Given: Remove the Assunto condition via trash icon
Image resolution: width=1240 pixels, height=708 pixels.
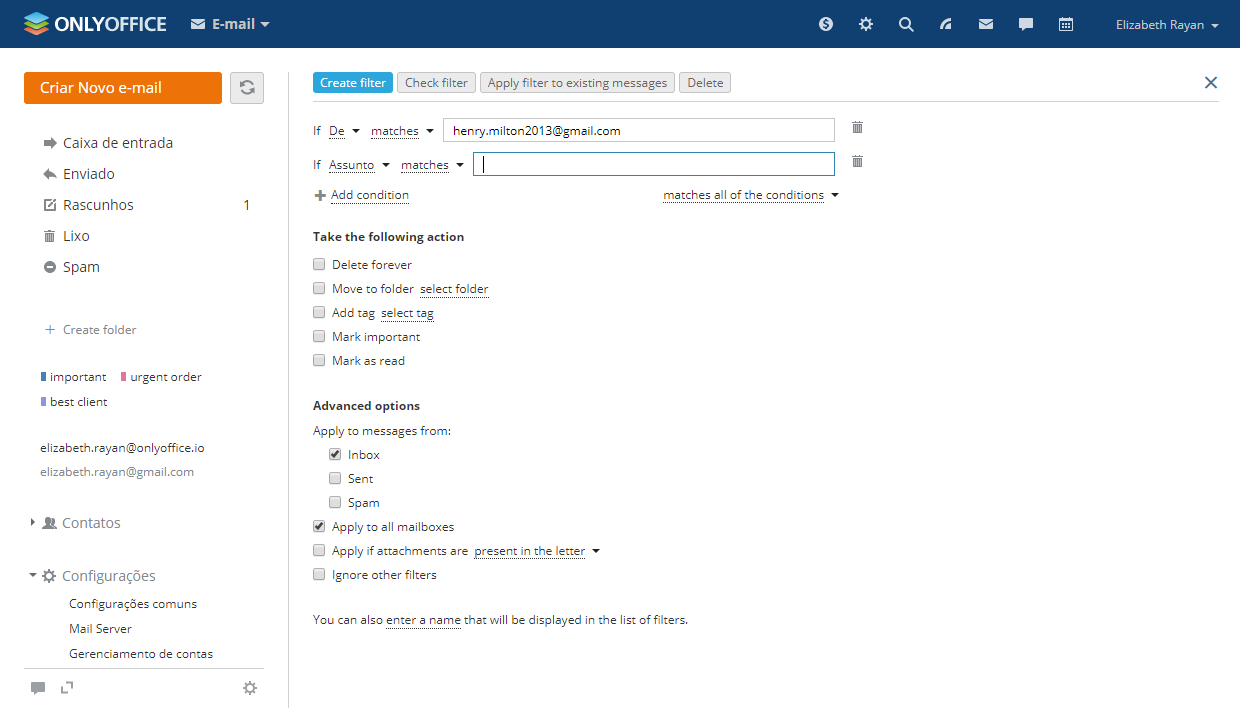Looking at the screenshot, I should click(x=857, y=161).
